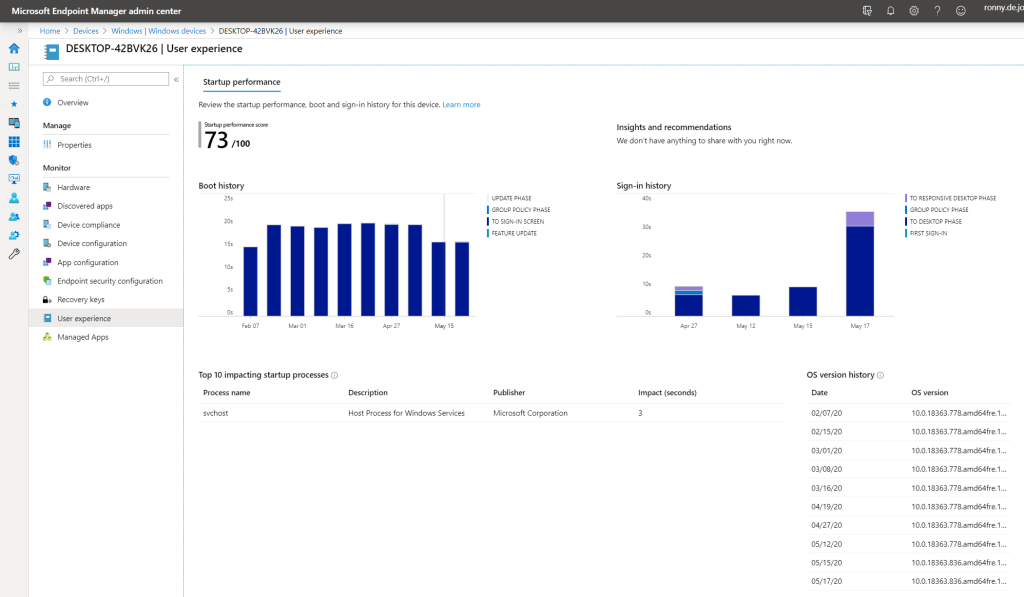This screenshot has width=1024, height=597.
Task: Open Device compliance in the Monitor menu
Action: [88, 225]
